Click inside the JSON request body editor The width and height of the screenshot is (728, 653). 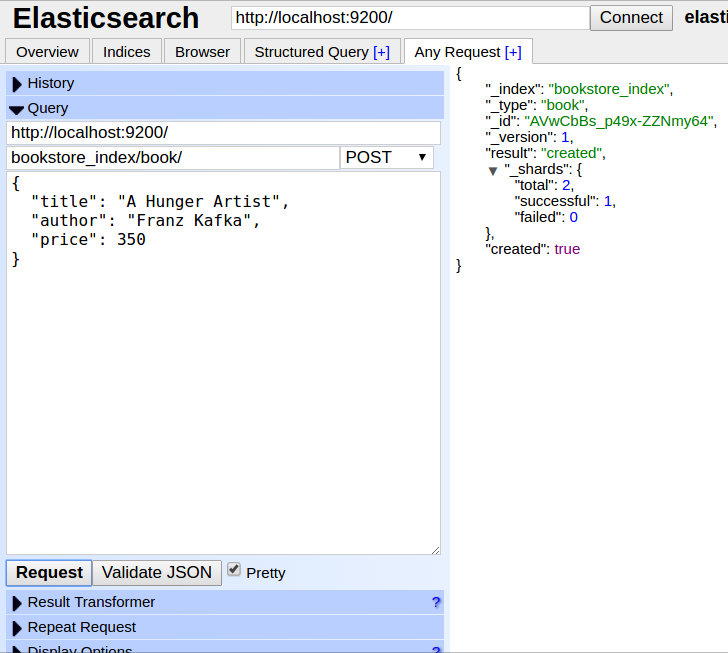223,363
